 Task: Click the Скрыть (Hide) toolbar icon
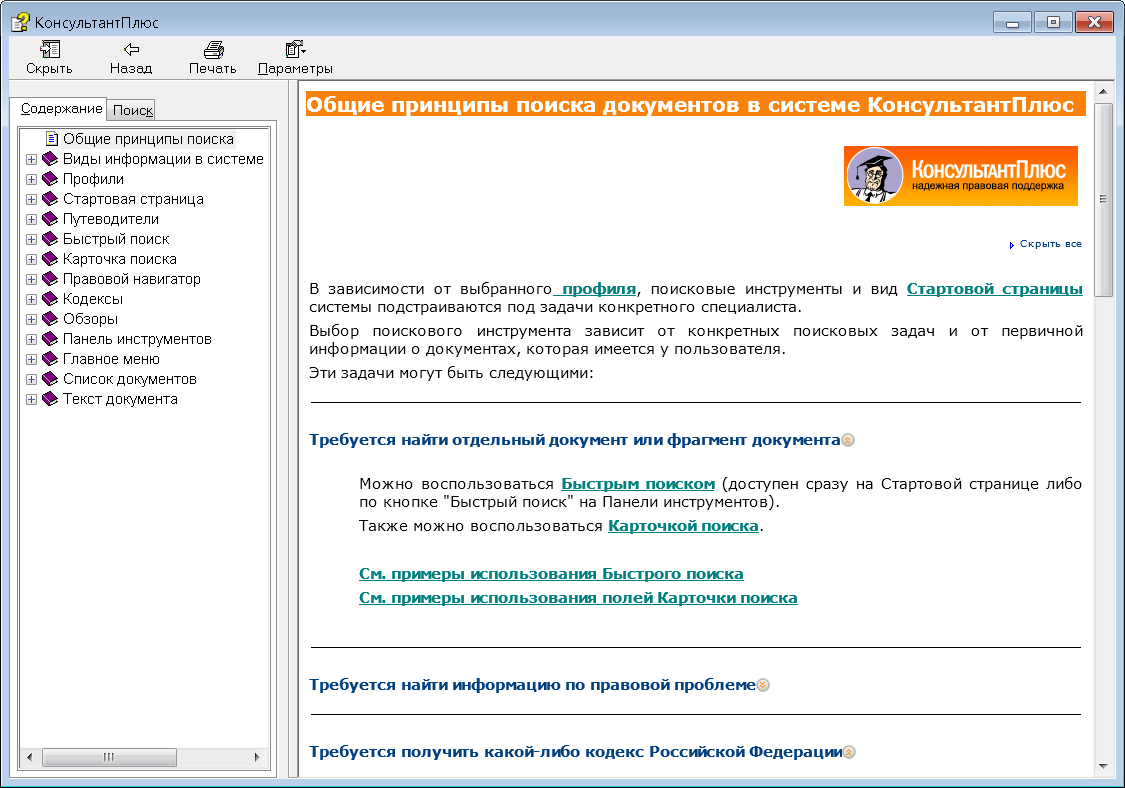[x=50, y=49]
